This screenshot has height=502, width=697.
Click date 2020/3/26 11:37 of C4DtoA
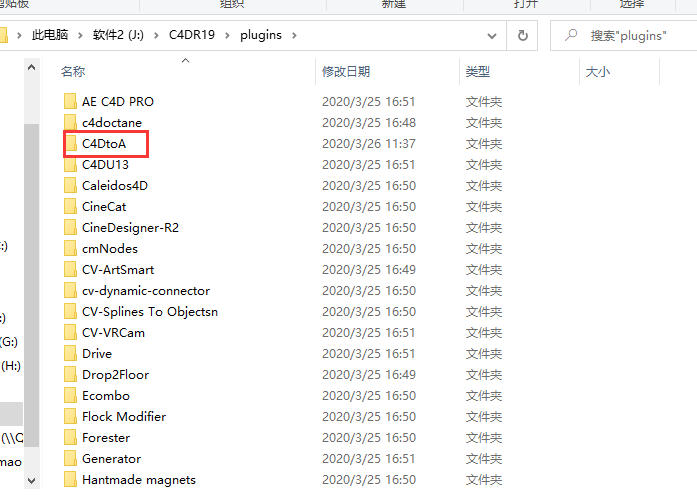369,144
